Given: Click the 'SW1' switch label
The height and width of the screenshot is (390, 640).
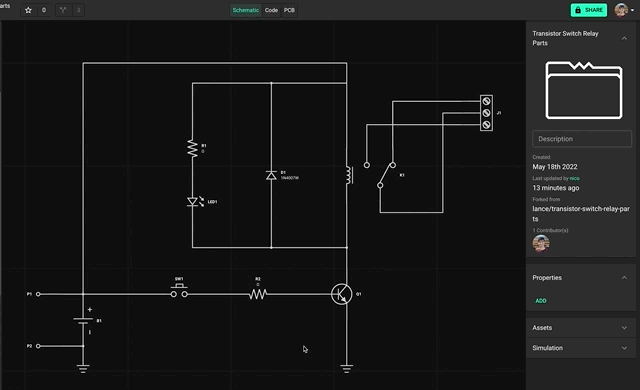Looking at the screenshot, I should click(179, 279).
